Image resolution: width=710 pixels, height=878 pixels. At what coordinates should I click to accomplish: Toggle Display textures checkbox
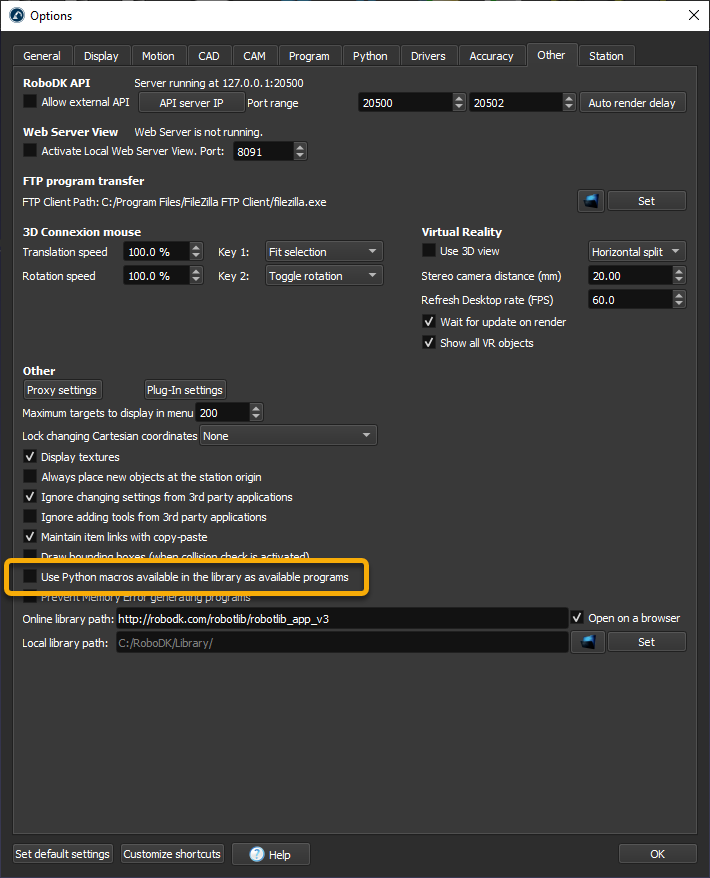click(30, 457)
